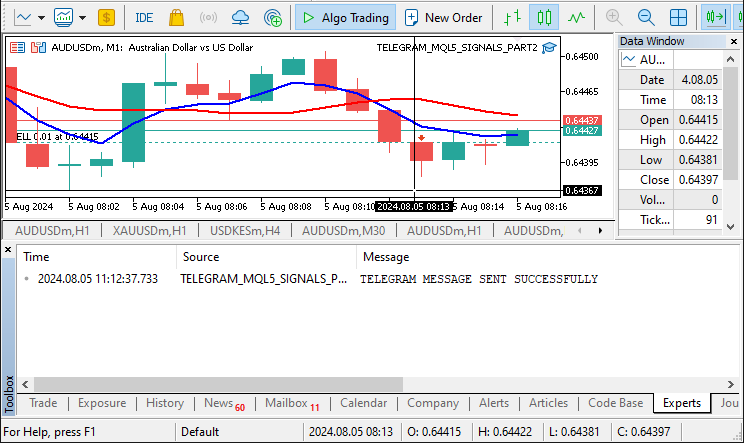Open the News tab
This screenshot has width=744, height=443.
tap(224, 403)
